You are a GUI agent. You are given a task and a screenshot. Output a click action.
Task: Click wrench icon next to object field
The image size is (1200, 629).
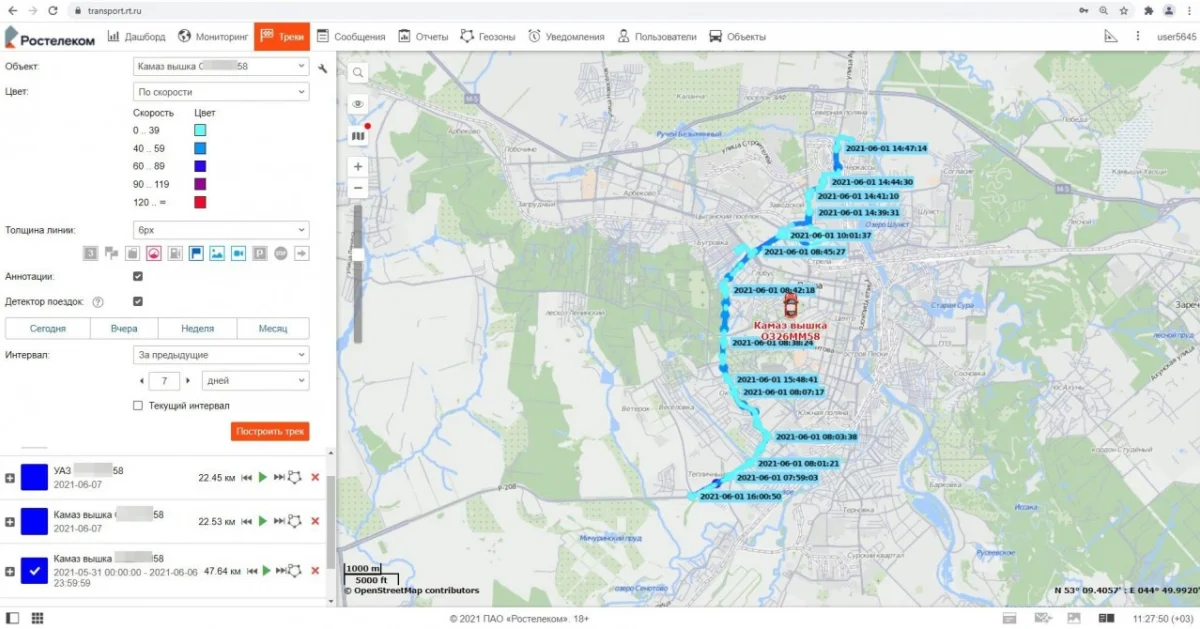click(322, 68)
